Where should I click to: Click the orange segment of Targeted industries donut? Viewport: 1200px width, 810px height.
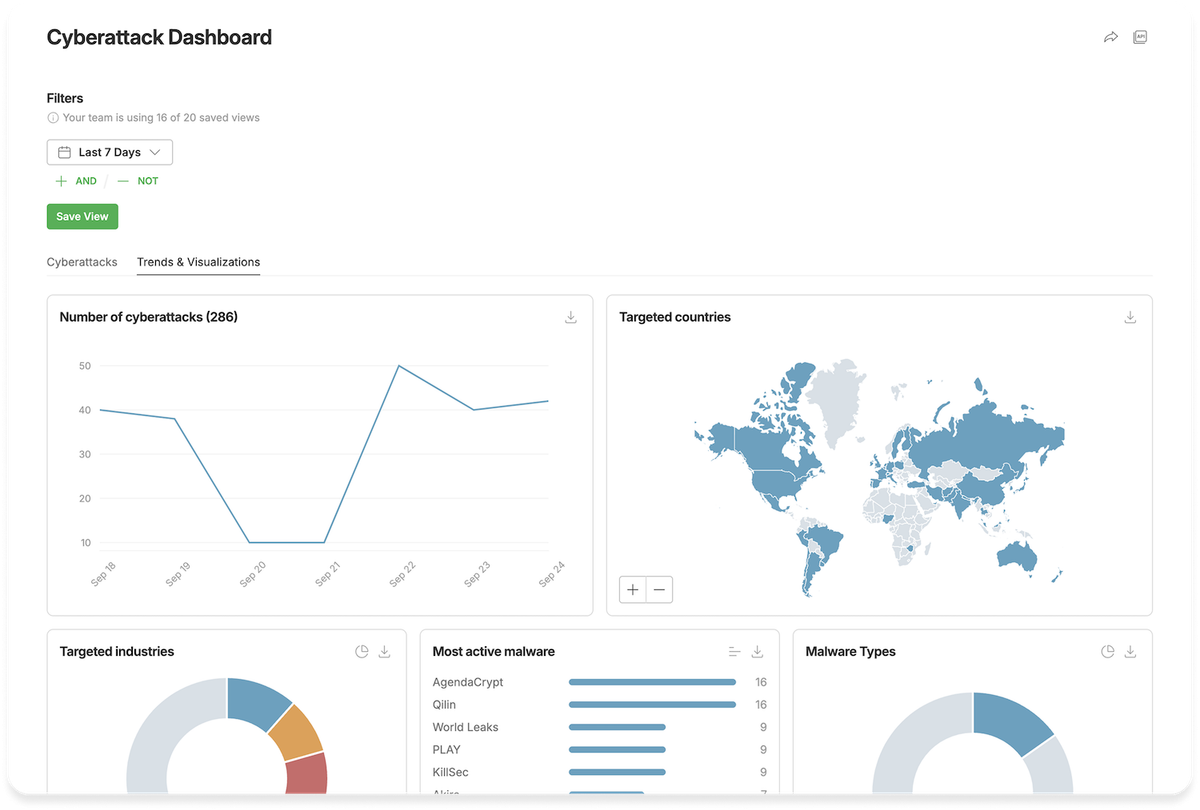point(297,730)
